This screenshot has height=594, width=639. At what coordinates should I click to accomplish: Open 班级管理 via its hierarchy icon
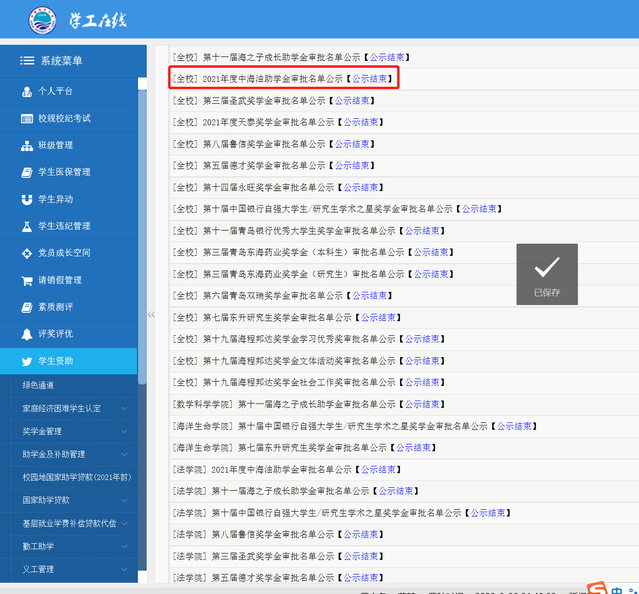[27, 145]
